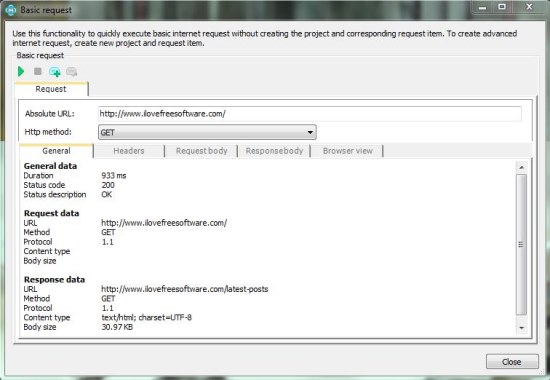The image size is (550, 380).
Task: Open the Request body tab
Action: pyautogui.click(x=202, y=151)
